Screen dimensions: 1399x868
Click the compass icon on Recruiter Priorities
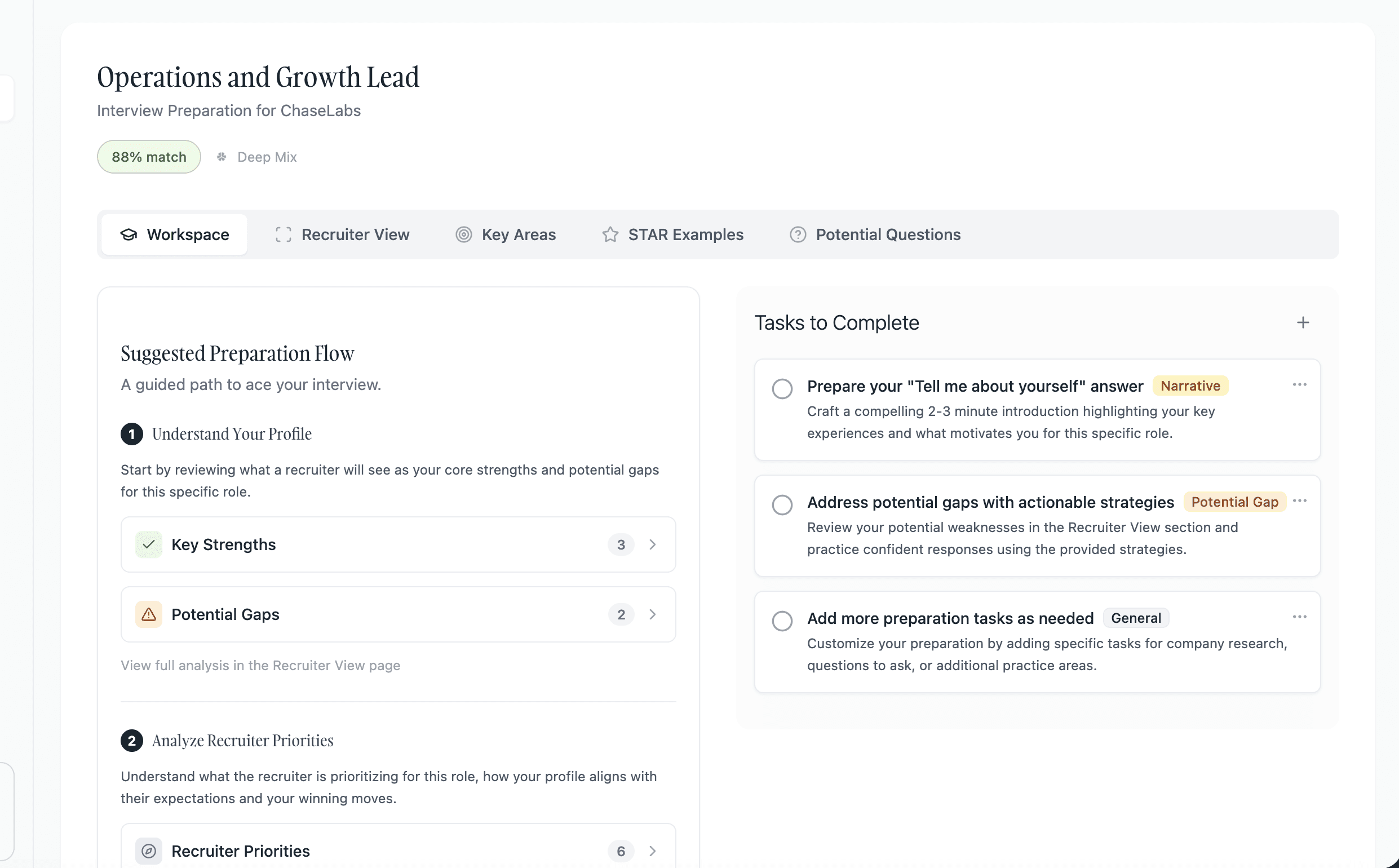pos(149,851)
